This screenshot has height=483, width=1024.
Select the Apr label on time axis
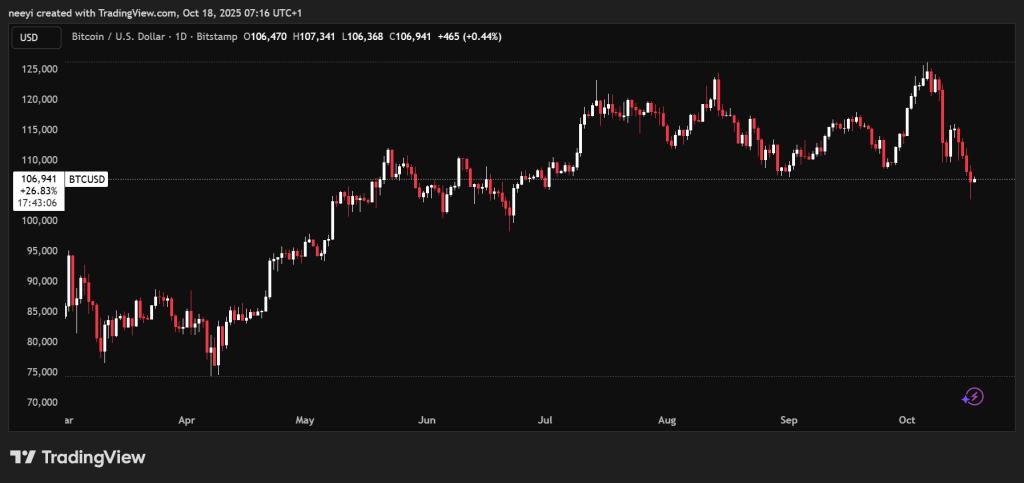pyautogui.click(x=186, y=421)
